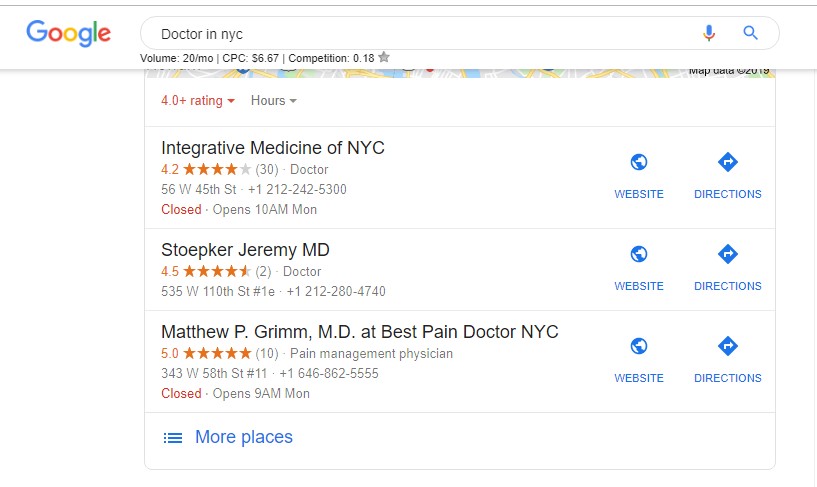
Task: Click the list icon beside More places
Action: coord(173,438)
